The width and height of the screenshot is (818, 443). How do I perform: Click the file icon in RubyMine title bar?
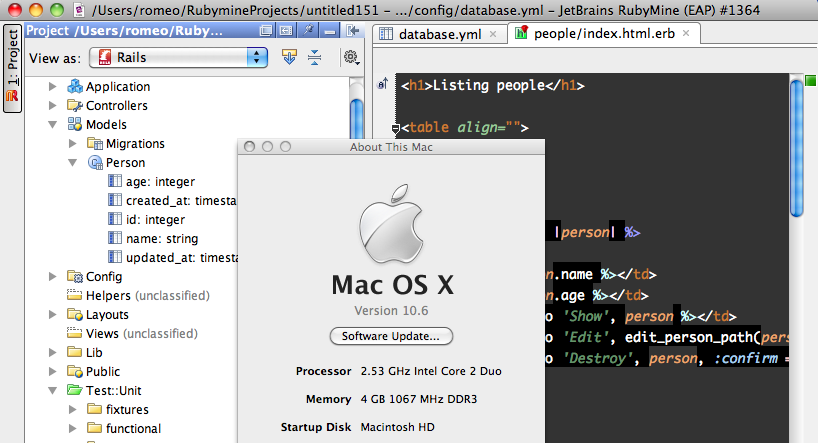pos(79,10)
